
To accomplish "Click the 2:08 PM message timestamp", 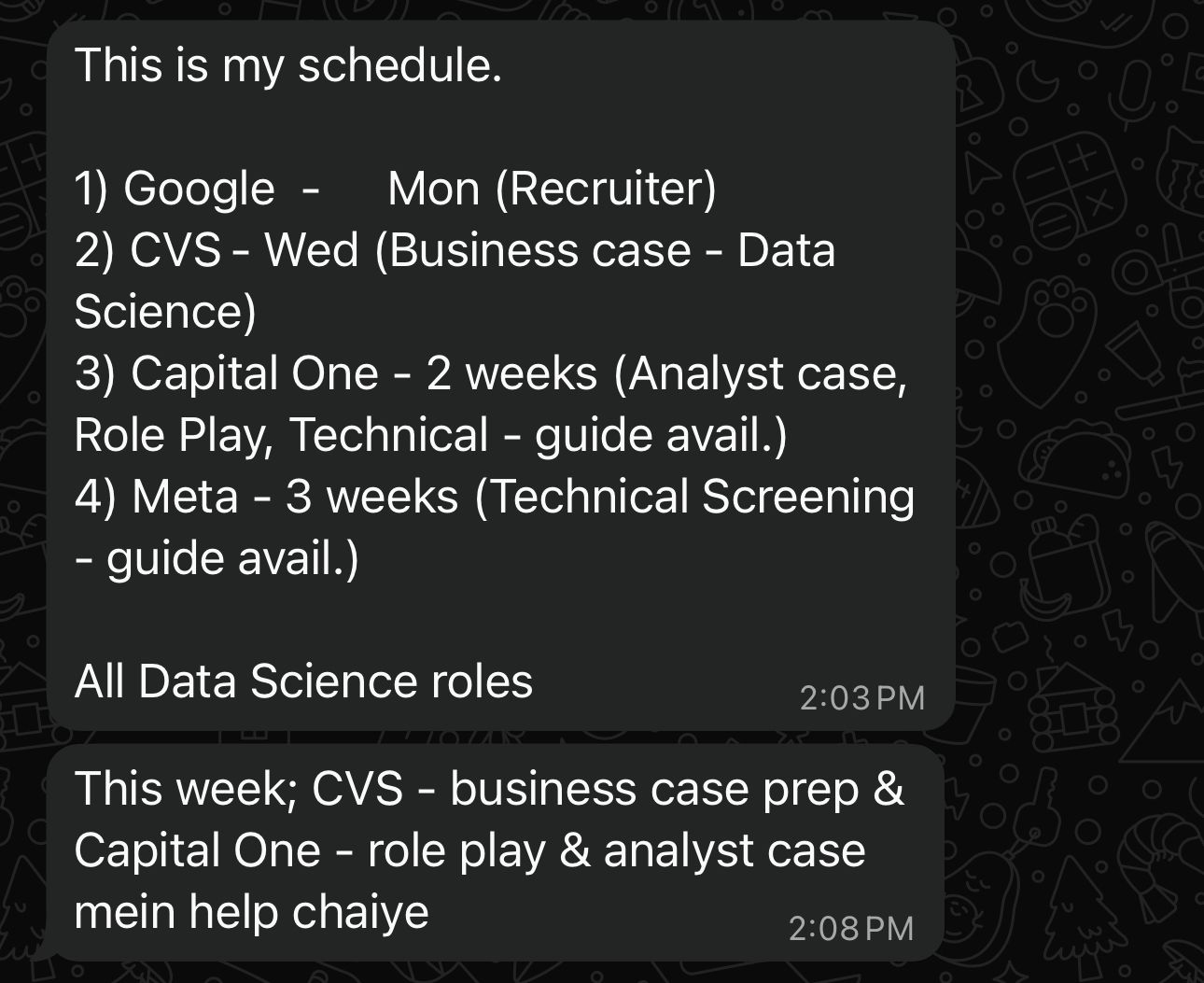I will pyautogui.click(x=850, y=929).
